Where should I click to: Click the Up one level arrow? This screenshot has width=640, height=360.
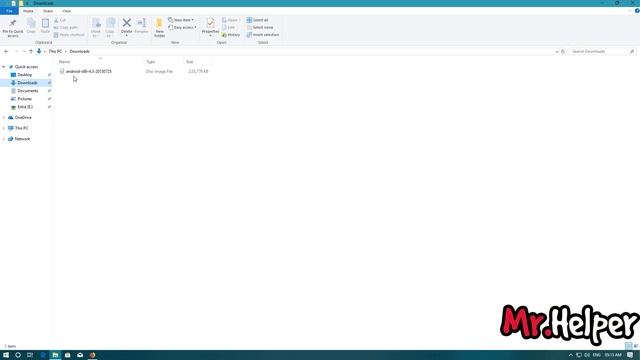coord(31,51)
